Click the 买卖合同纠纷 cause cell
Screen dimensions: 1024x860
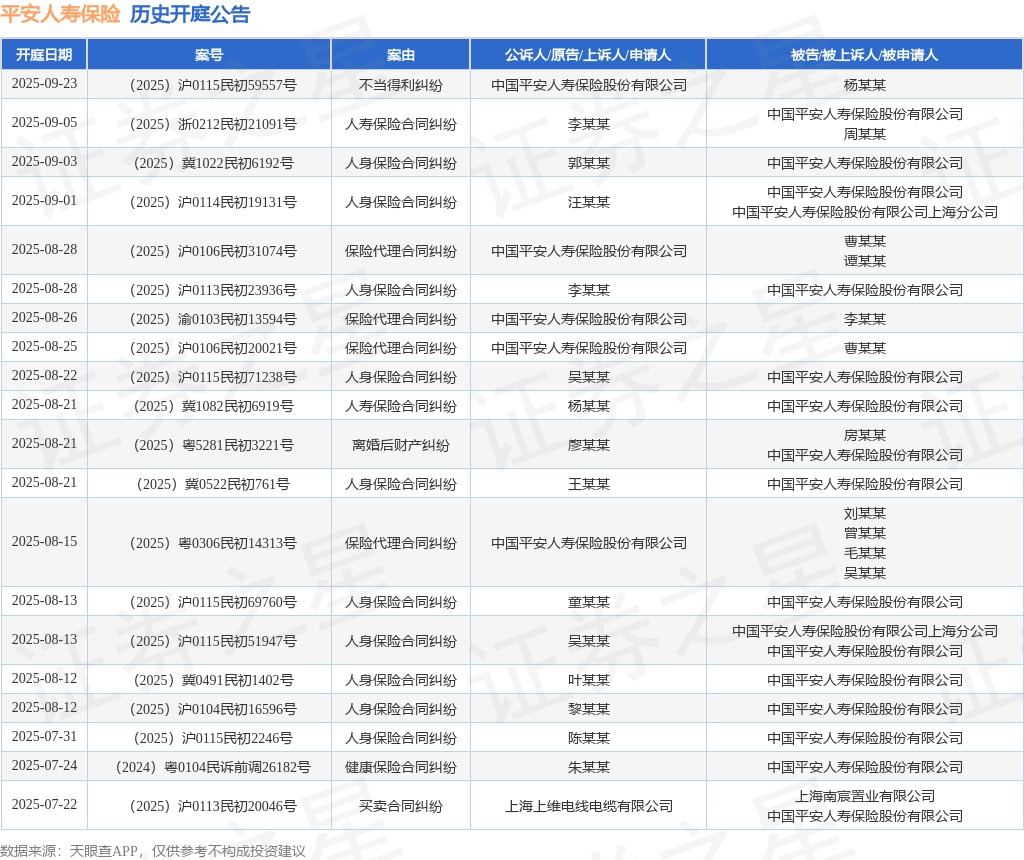click(x=400, y=806)
